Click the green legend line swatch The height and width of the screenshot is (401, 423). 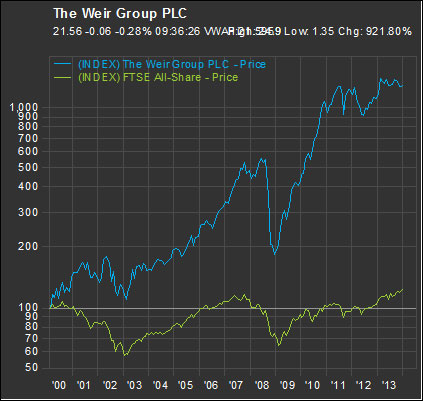coord(62,77)
